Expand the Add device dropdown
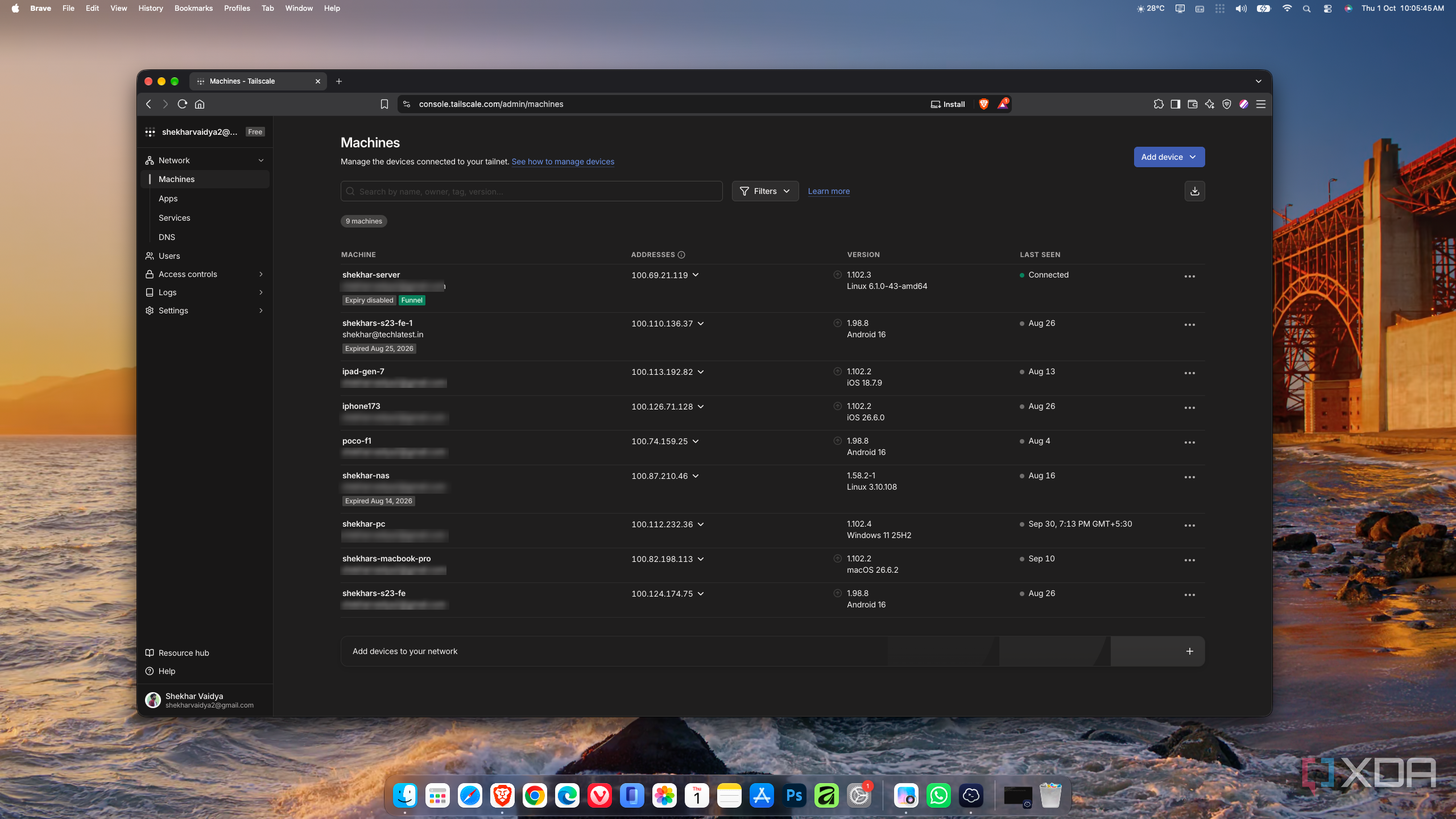The height and width of the screenshot is (819, 1456). tap(1169, 157)
